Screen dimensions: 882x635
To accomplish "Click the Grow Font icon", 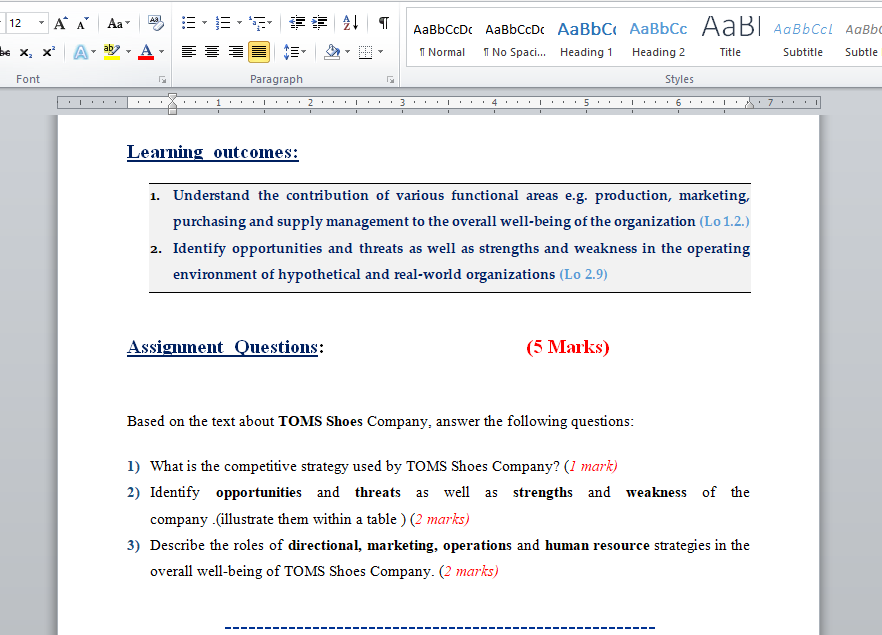I will coord(60,24).
